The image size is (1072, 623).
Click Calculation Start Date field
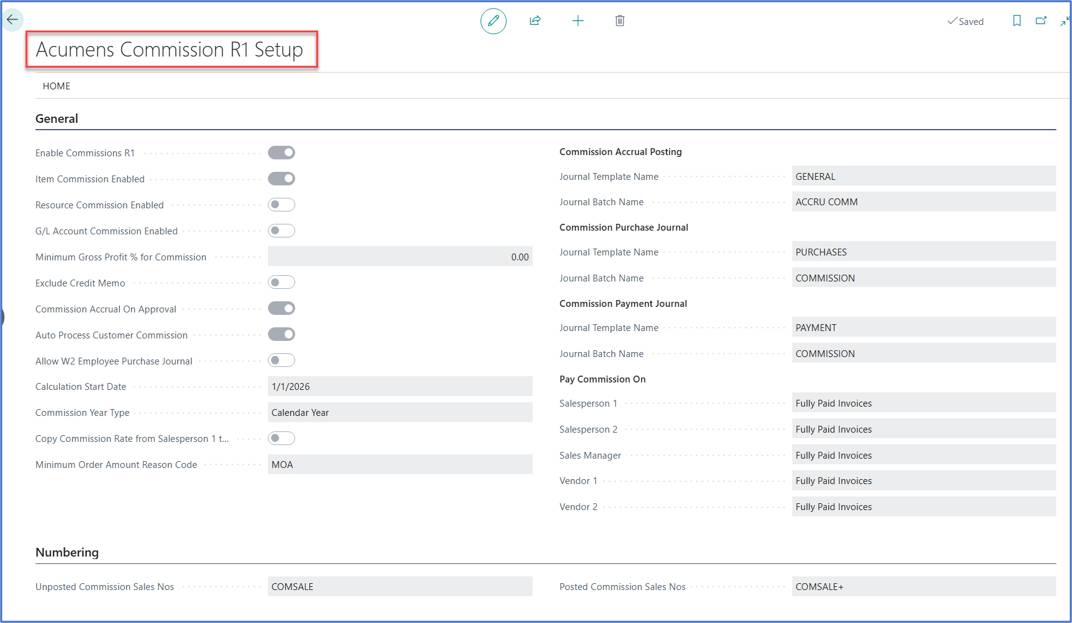pos(400,386)
